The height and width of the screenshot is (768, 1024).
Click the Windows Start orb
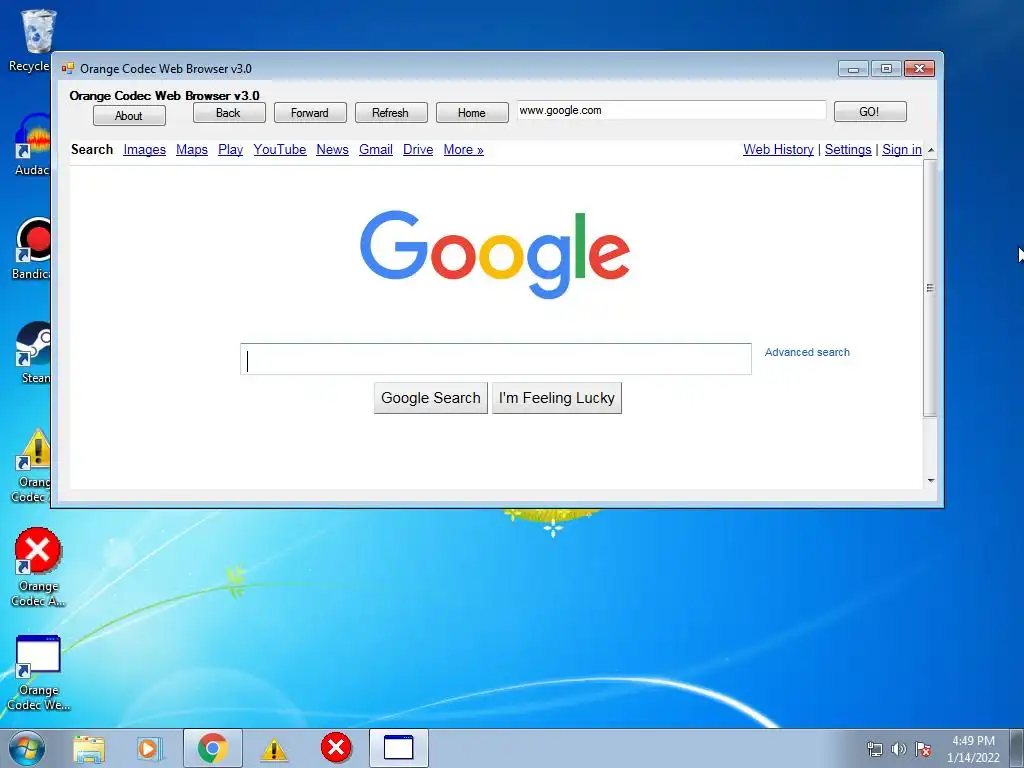pos(27,748)
